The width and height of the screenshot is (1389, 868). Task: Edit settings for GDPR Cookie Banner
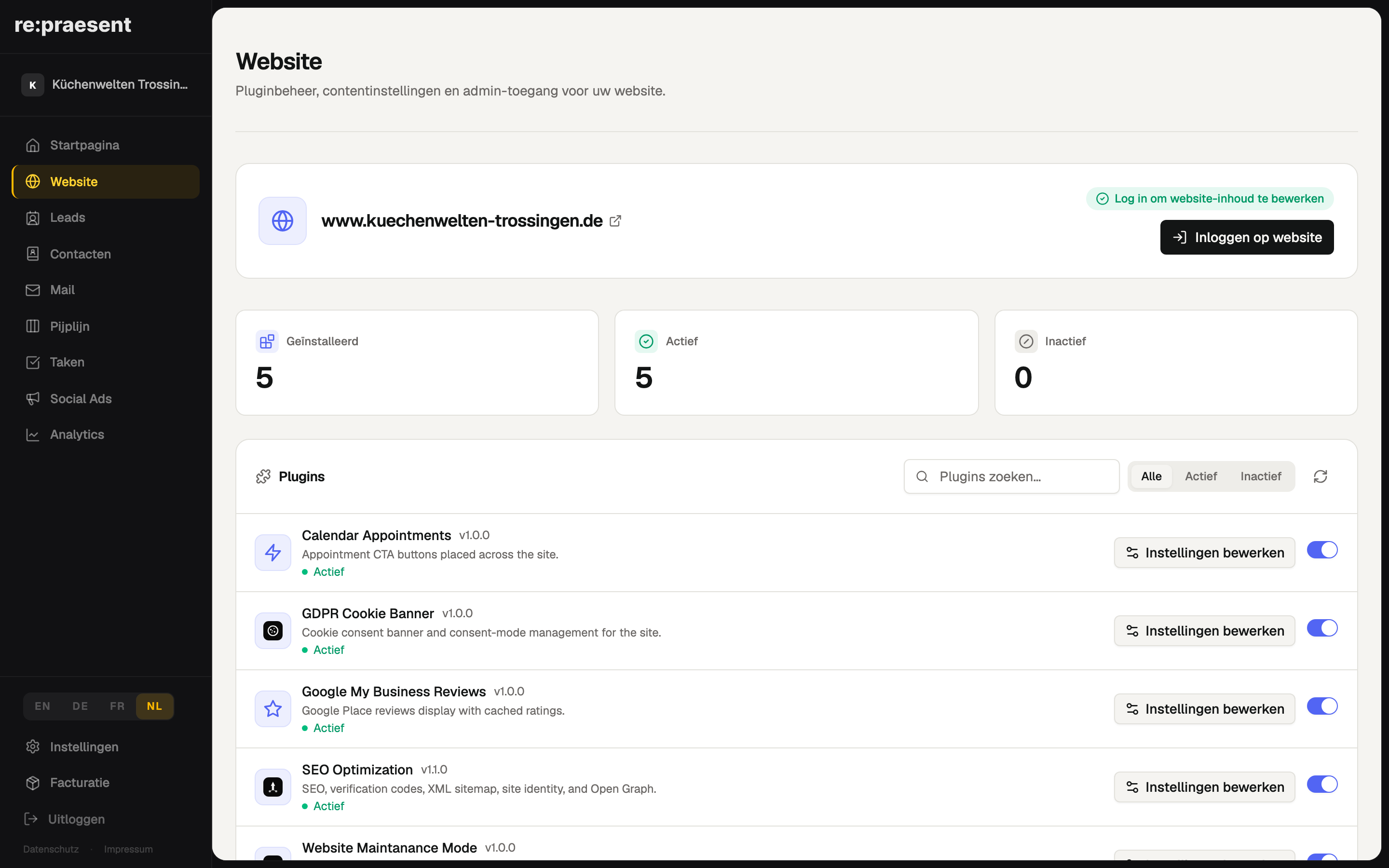pyautogui.click(x=1205, y=631)
